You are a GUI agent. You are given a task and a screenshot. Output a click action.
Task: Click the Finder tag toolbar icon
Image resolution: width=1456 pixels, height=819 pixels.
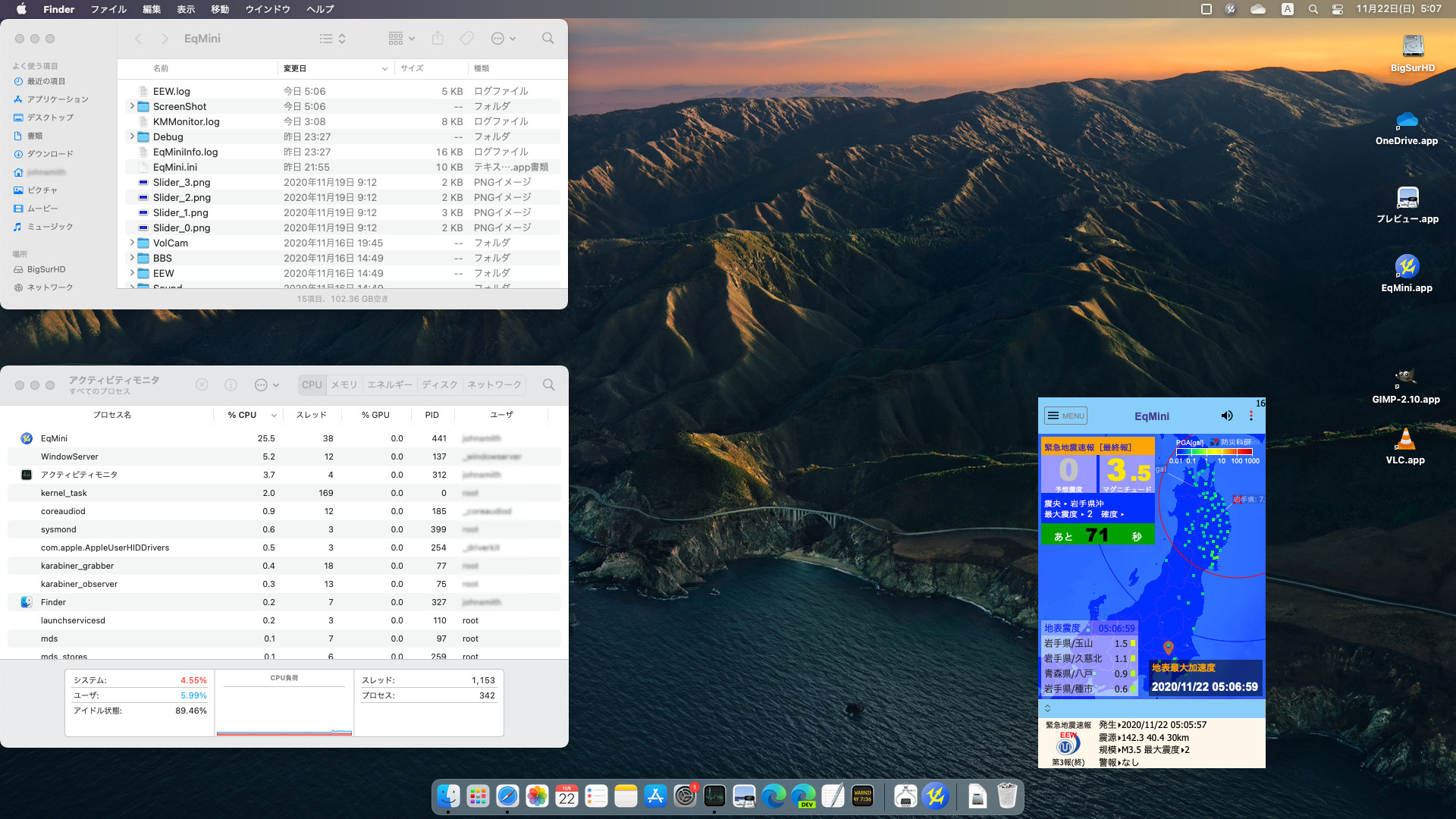pos(467,39)
